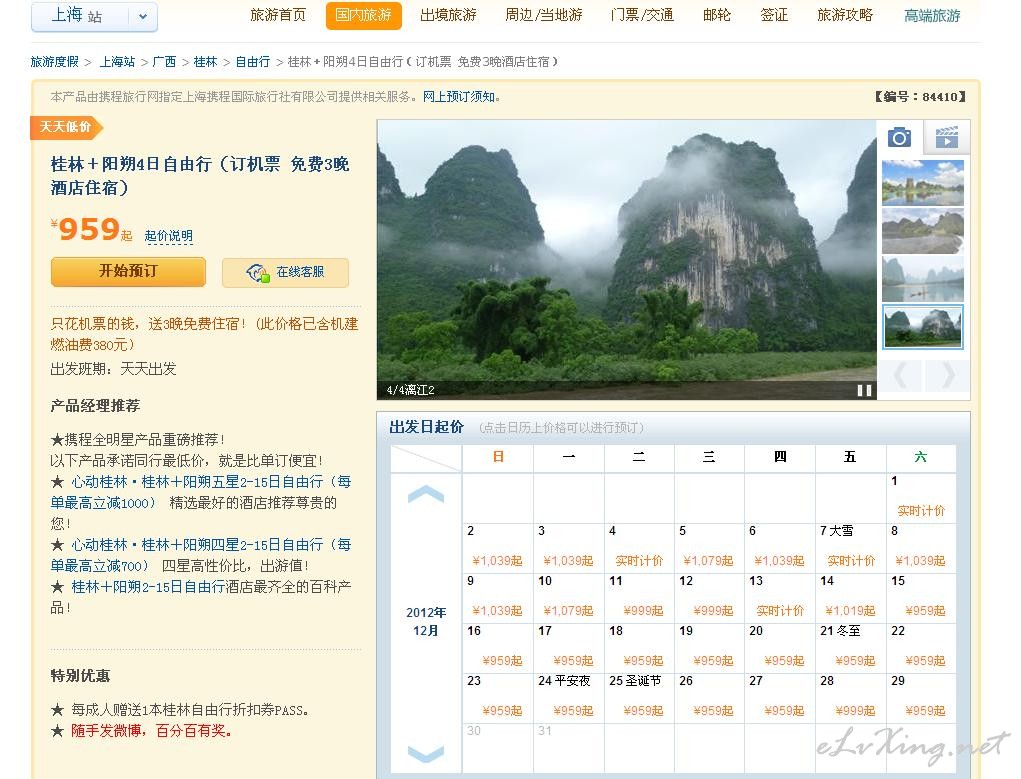Open the 邮轮 nav tab
The image size is (1021, 779).
pos(717,15)
